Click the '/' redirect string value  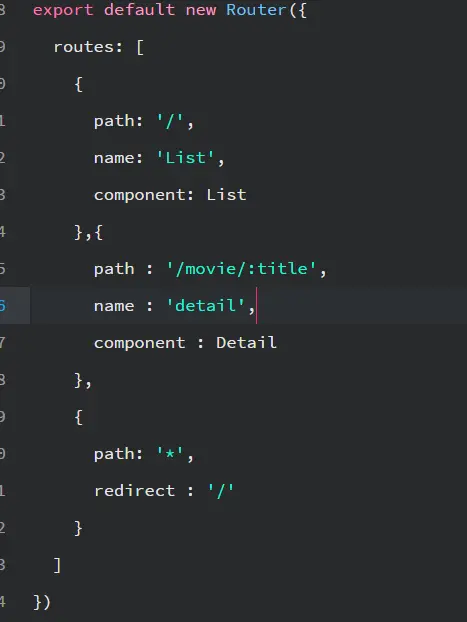221,491
